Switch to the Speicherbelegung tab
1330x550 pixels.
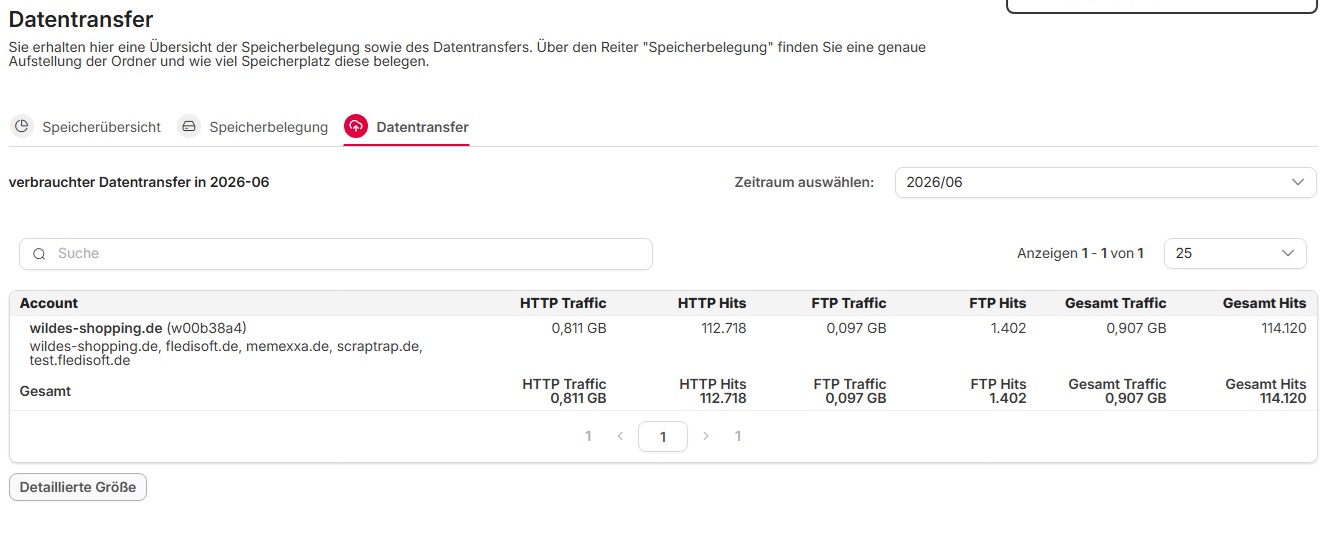253,127
